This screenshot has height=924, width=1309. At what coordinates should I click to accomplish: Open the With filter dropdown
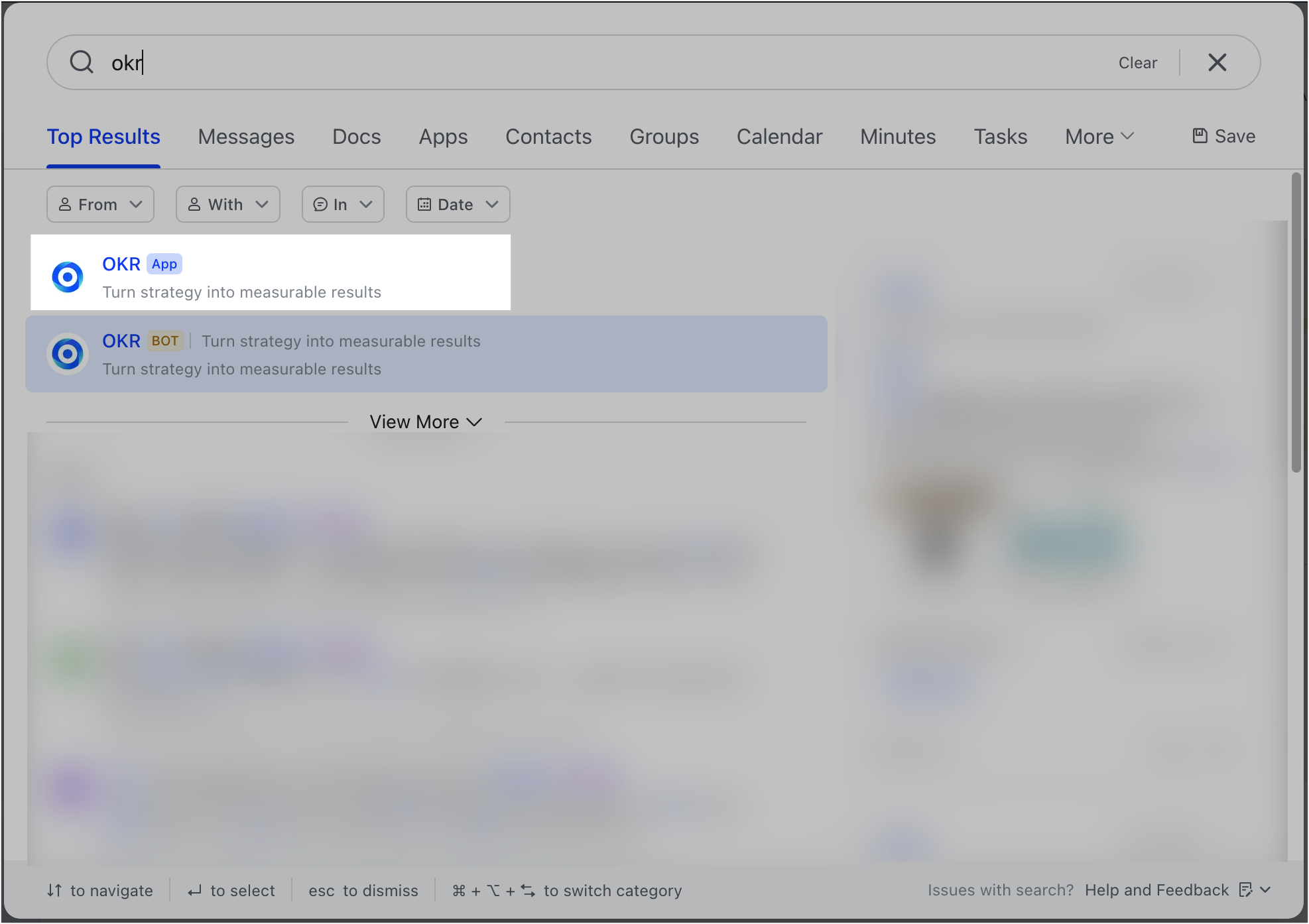(227, 204)
